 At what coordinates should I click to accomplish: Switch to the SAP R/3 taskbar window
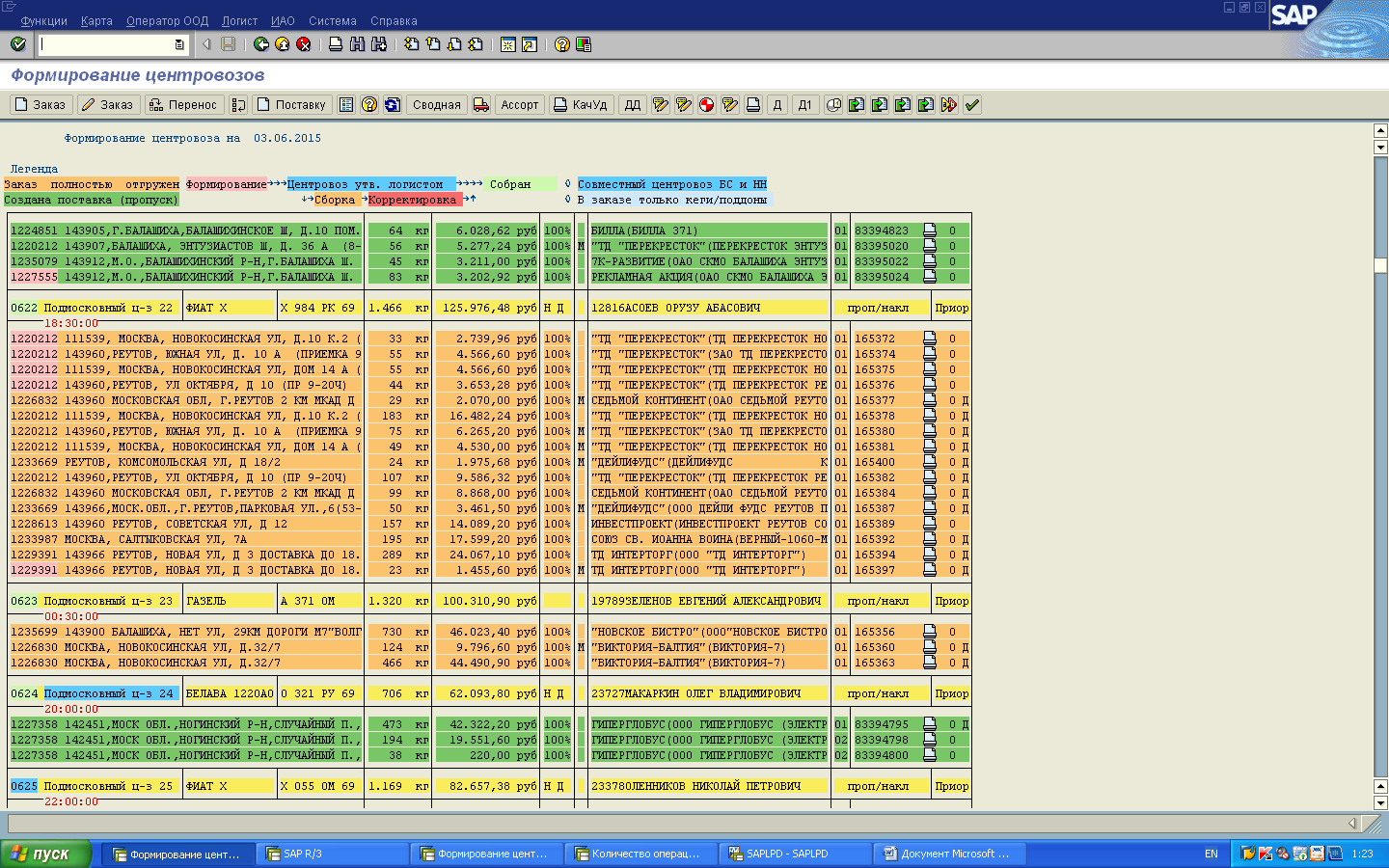(x=333, y=854)
